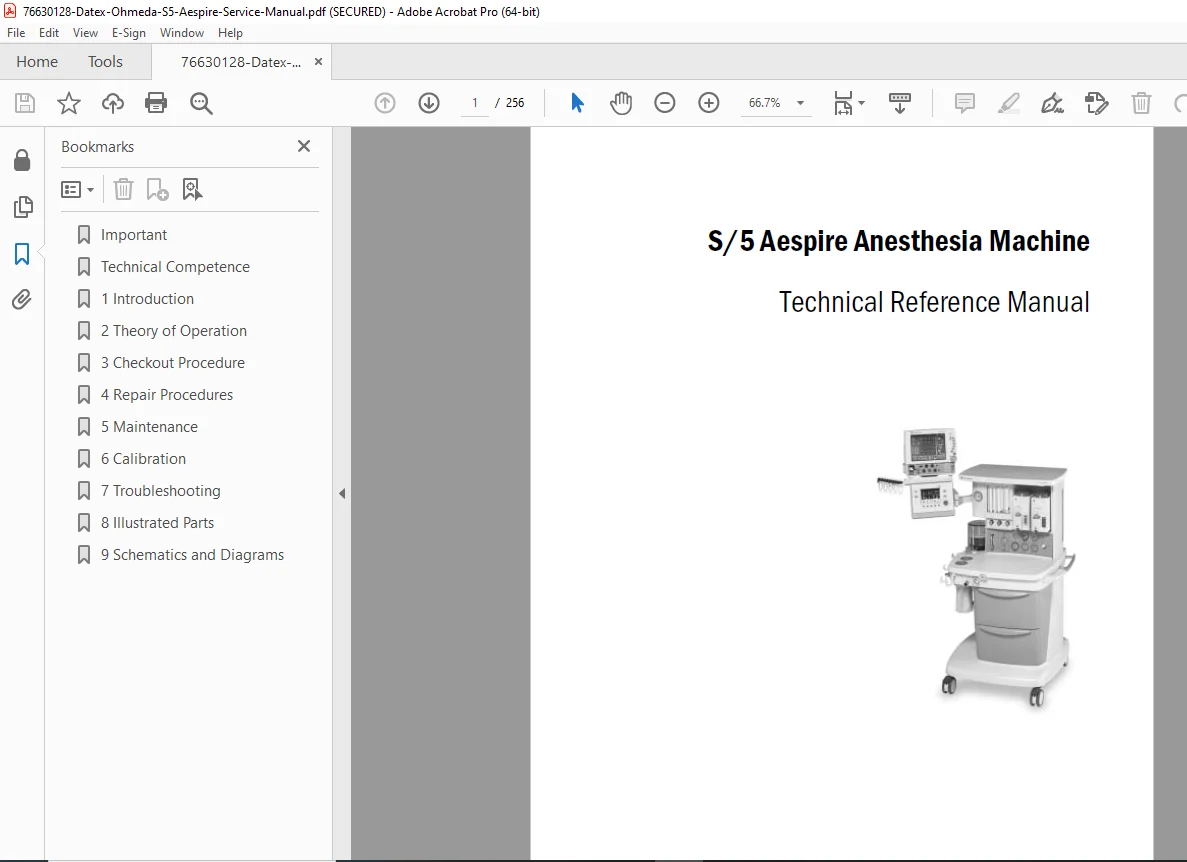This screenshot has width=1187, height=862.
Task: Switch to the Tools tab
Action: (105, 61)
